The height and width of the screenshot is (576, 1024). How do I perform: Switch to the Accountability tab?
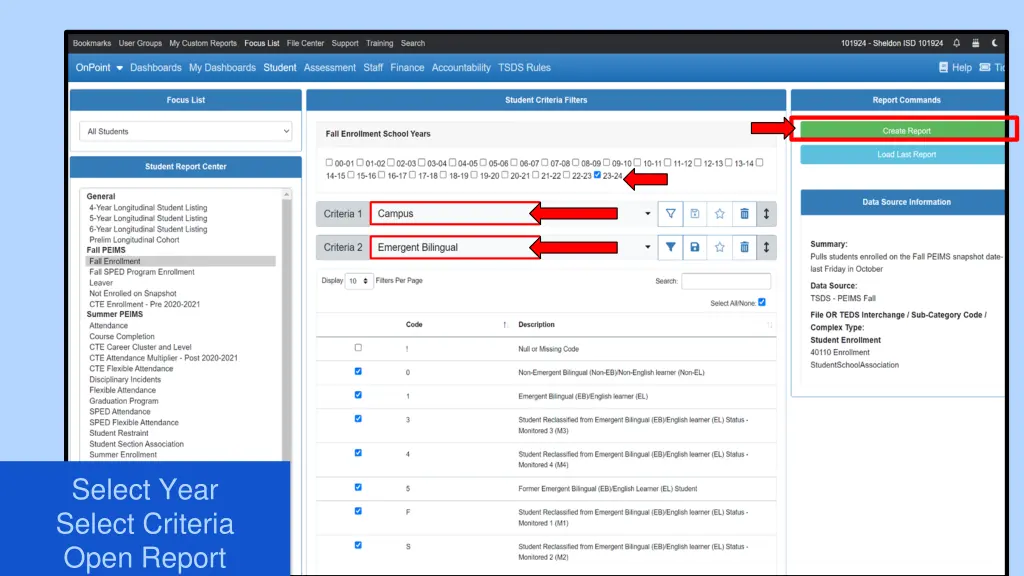(461, 67)
